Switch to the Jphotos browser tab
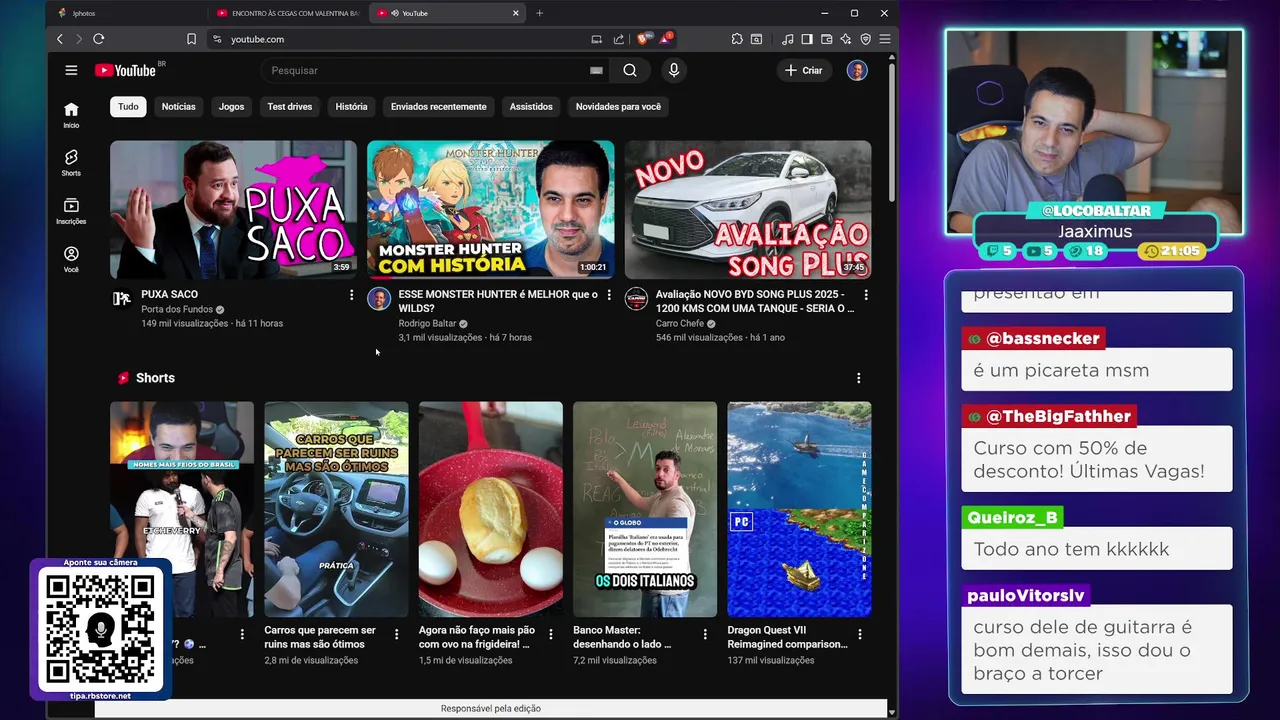1280x720 pixels. click(125, 13)
